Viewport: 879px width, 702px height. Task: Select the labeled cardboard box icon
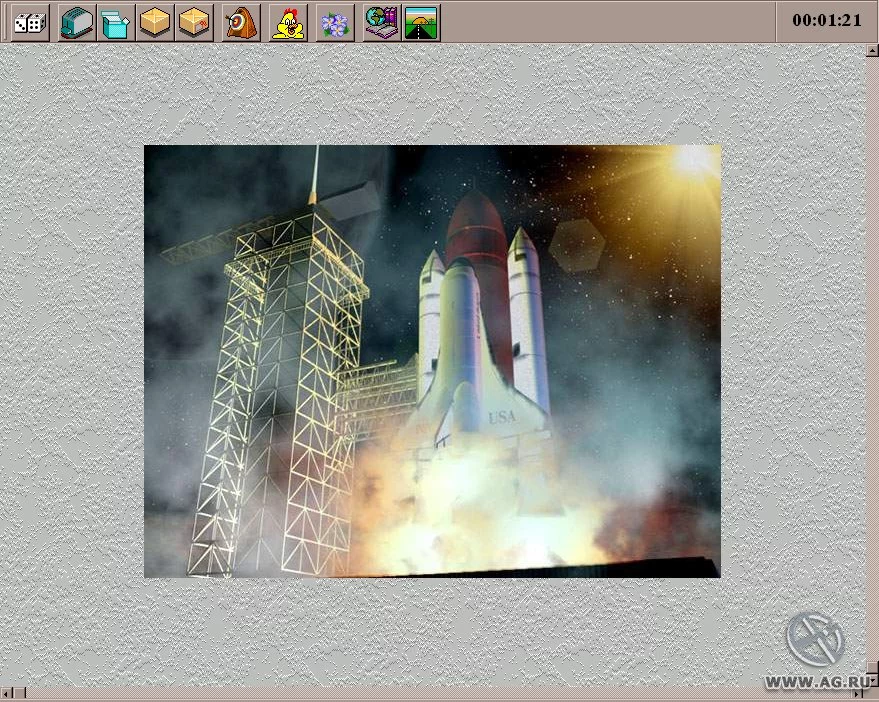click(x=195, y=22)
